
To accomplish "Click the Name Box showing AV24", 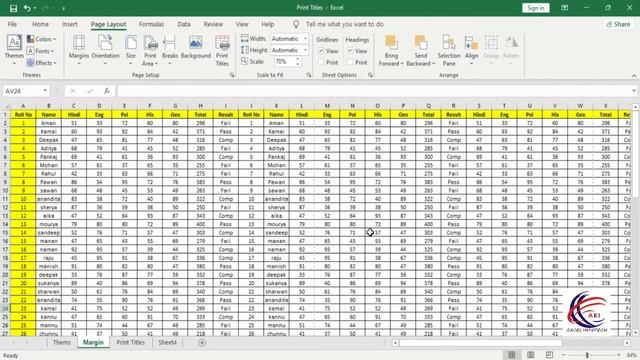I will (x=22, y=91).
